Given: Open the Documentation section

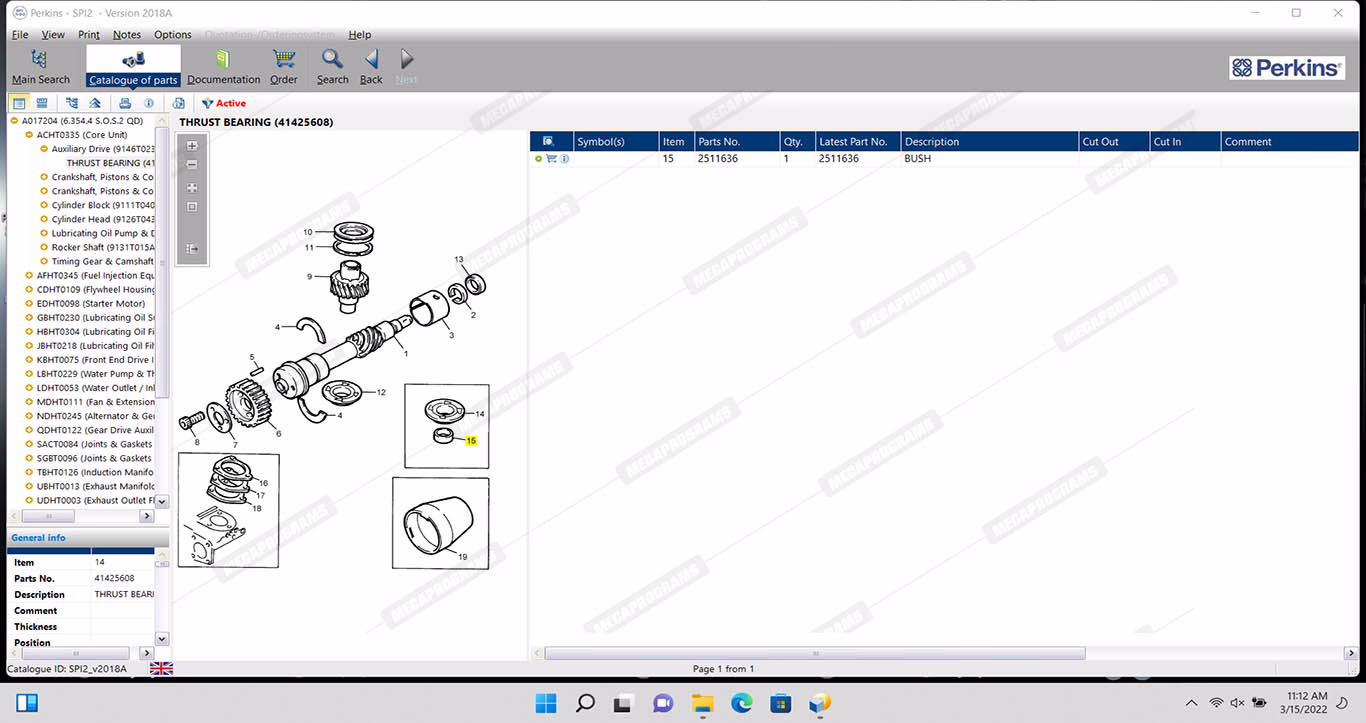Looking at the screenshot, I should [x=223, y=66].
